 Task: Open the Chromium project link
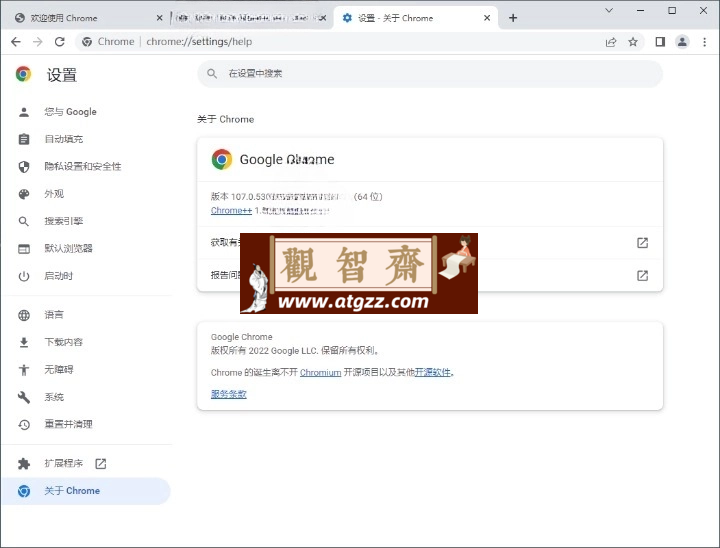pyautogui.click(x=321, y=373)
